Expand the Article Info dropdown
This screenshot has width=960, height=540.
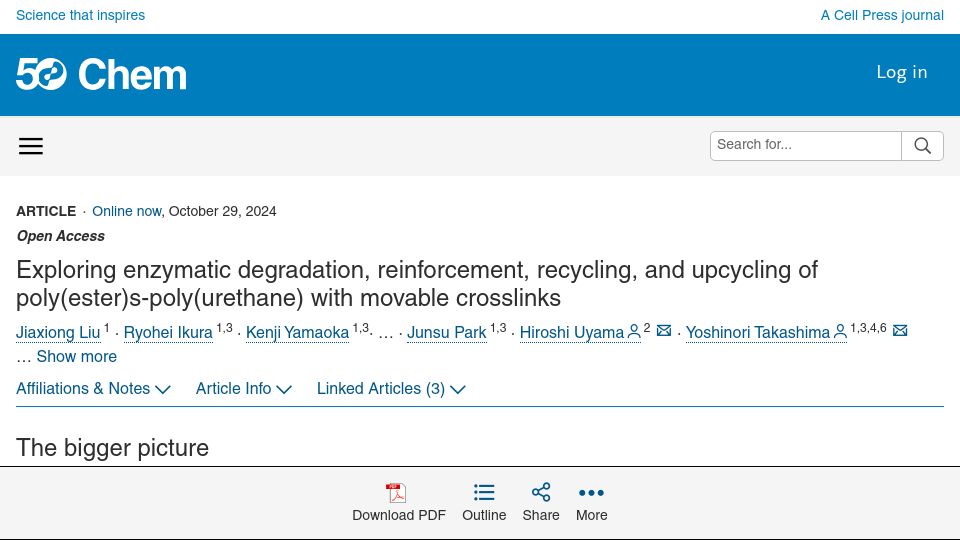pos(244,389)
